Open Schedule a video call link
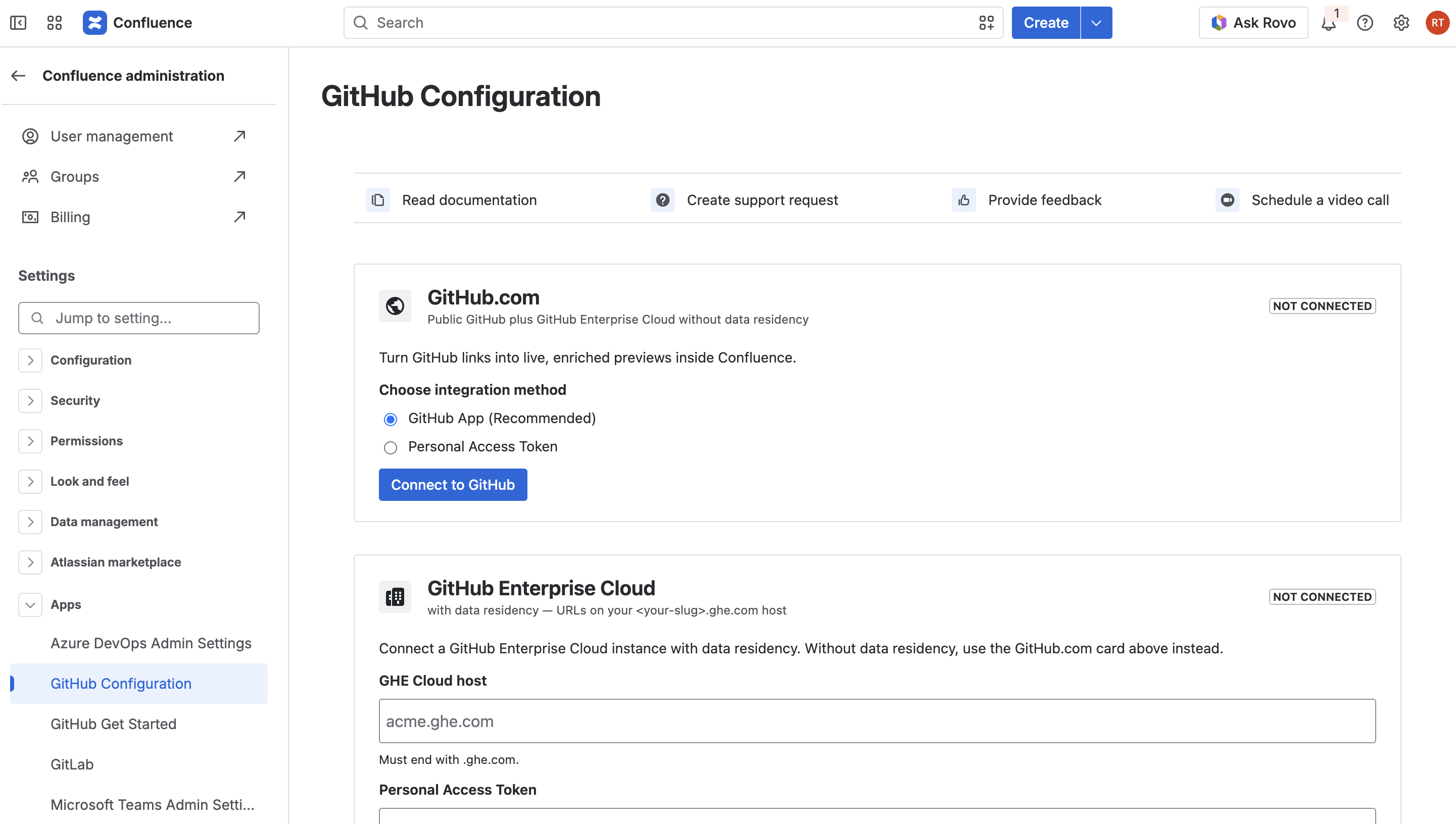The width and height of the screenshot is (1456, 824). 1320,200
